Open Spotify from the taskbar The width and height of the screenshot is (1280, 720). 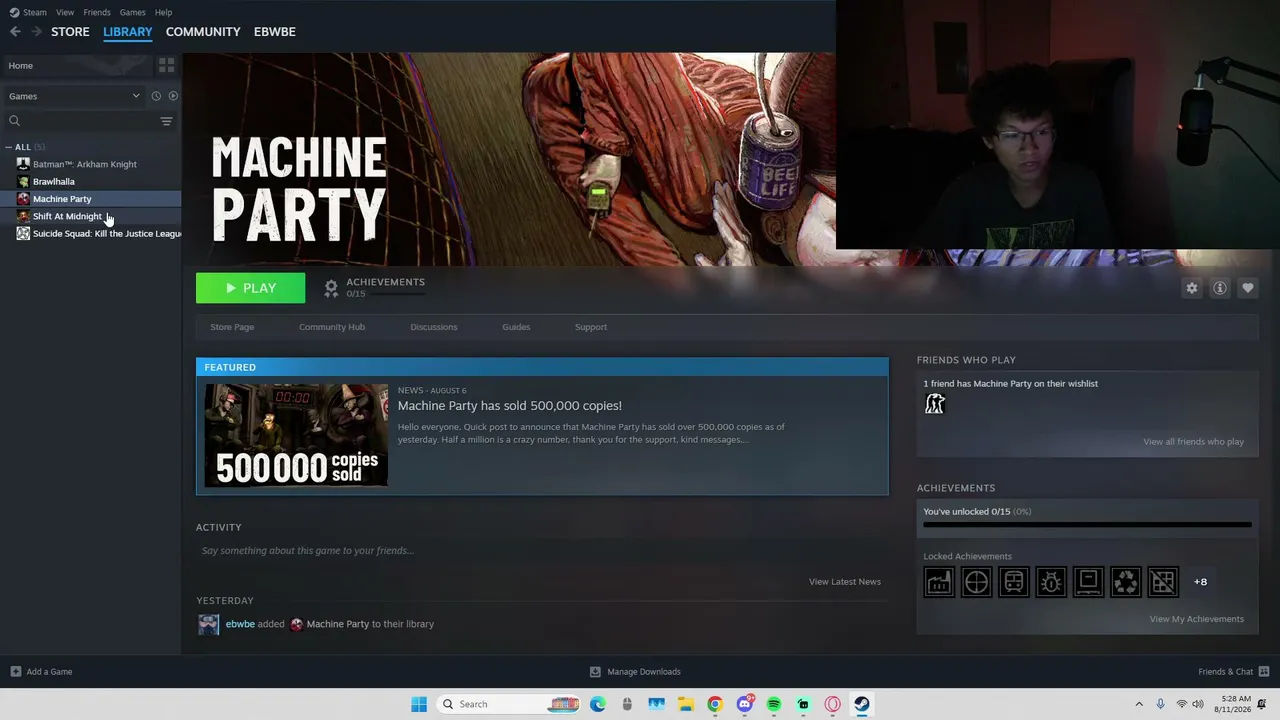(774, 704)
